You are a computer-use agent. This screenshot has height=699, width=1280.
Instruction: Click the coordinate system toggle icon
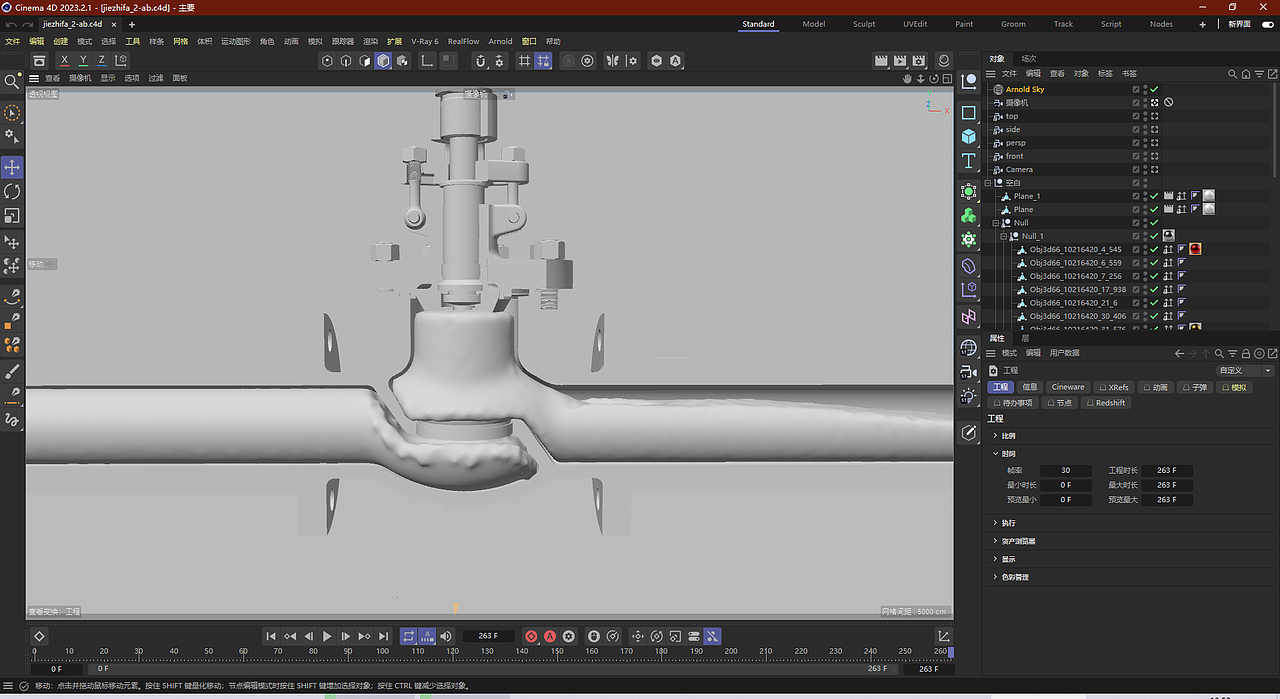(x=121, y=61)
